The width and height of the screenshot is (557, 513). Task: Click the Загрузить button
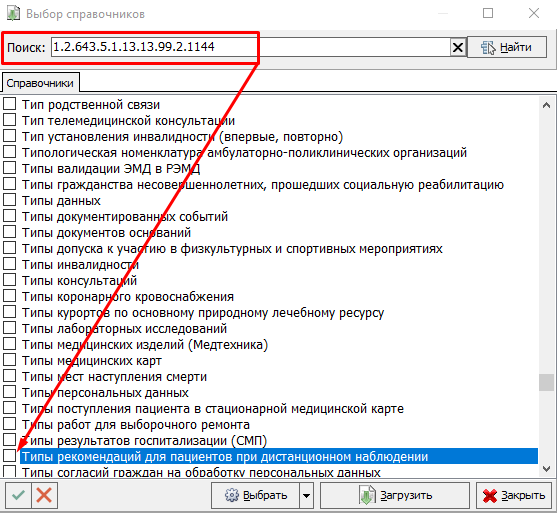[395, 495]
